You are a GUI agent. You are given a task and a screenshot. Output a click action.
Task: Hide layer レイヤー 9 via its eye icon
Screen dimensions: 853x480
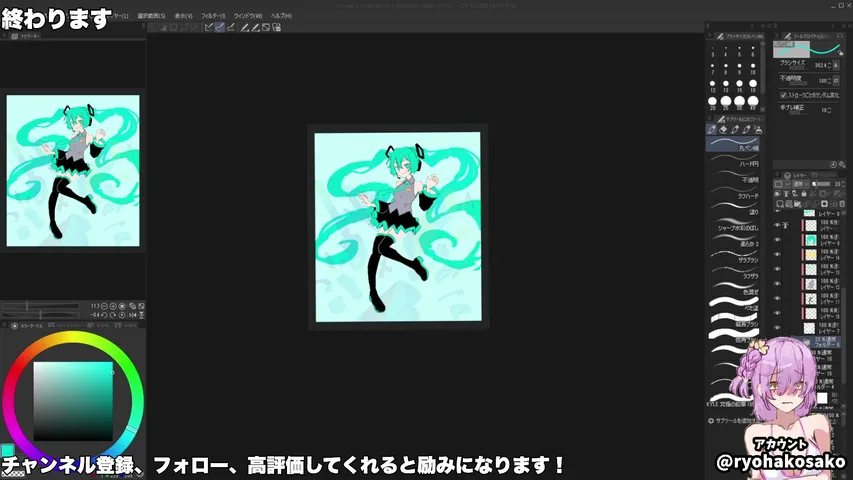tap(777, 239)
